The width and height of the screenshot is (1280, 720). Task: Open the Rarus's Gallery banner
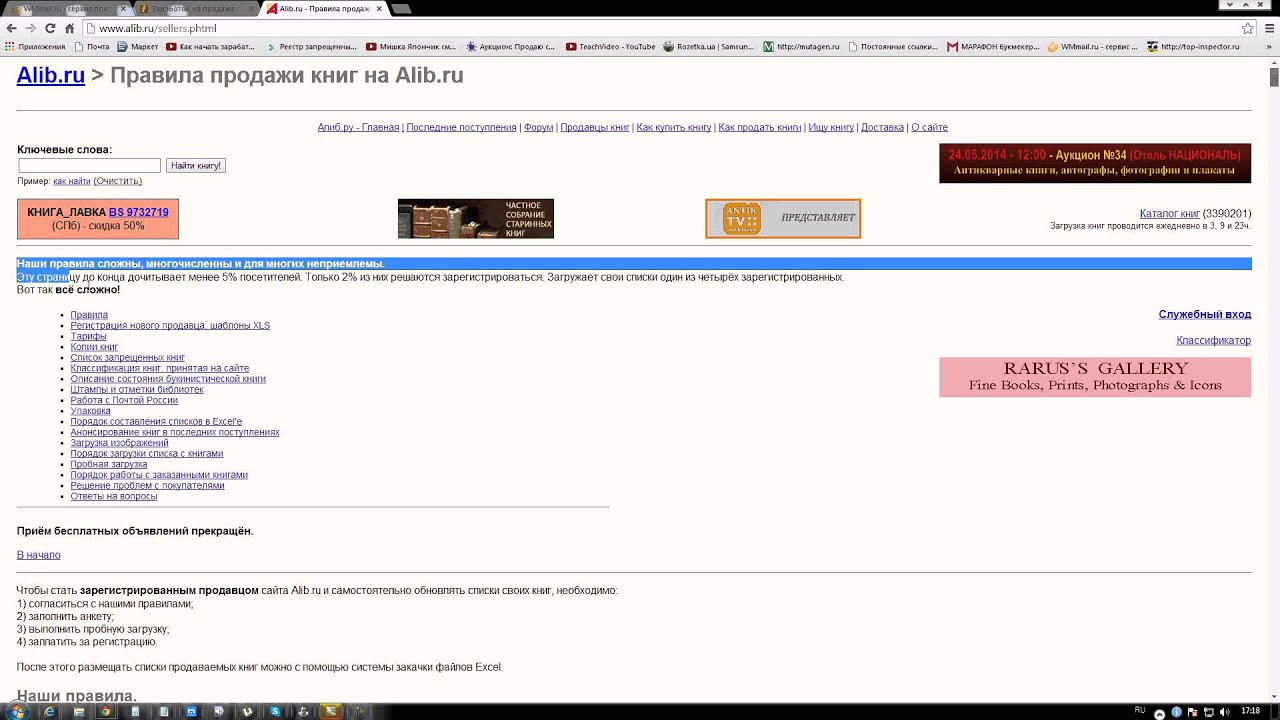pyautogui.click(x=1095, y=377)
